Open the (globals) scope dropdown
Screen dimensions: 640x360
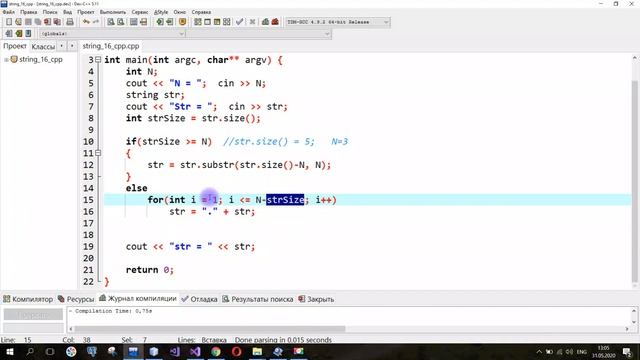112,33
